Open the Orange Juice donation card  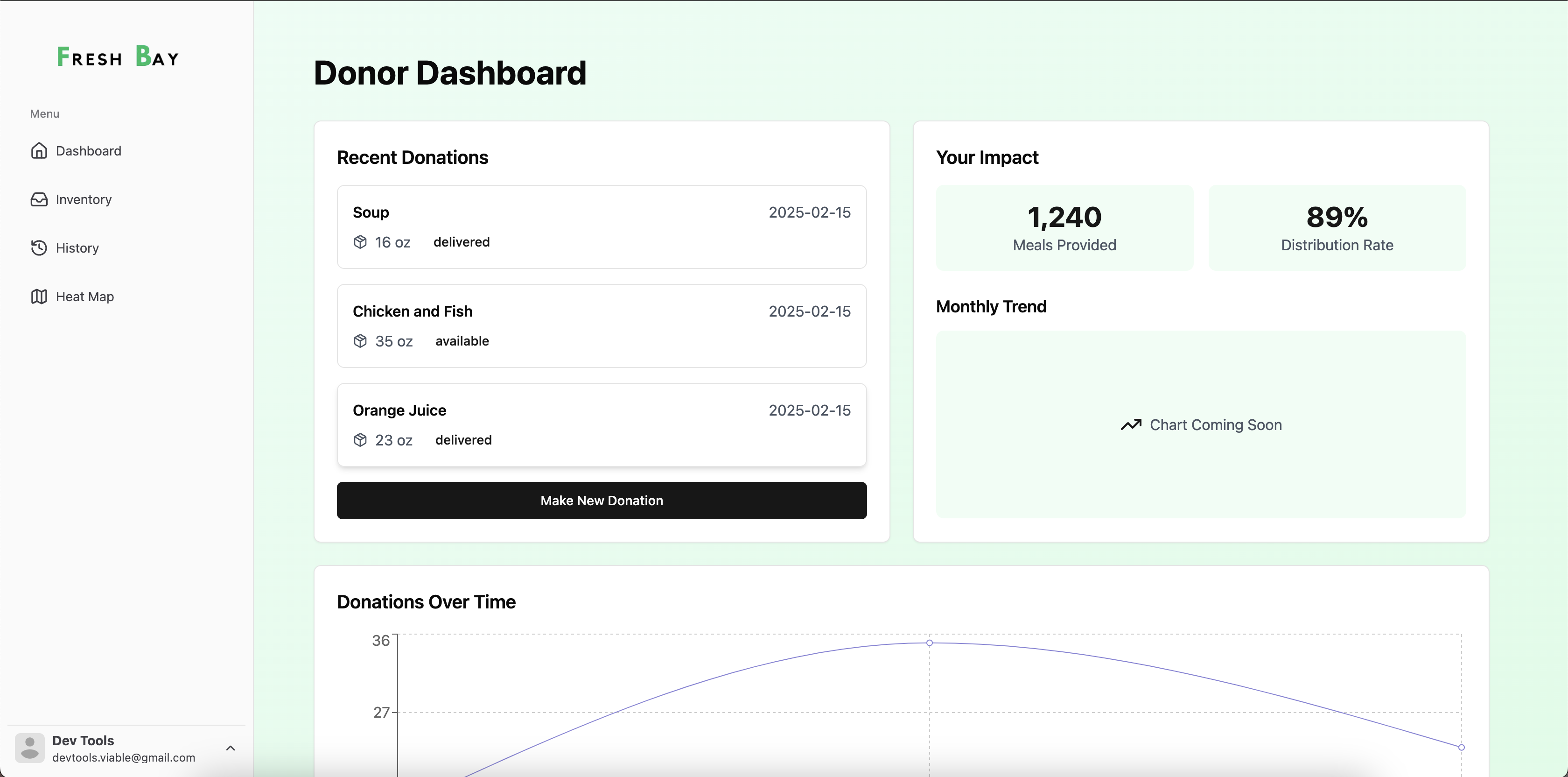pyautogui.click(x=602, y=424)
